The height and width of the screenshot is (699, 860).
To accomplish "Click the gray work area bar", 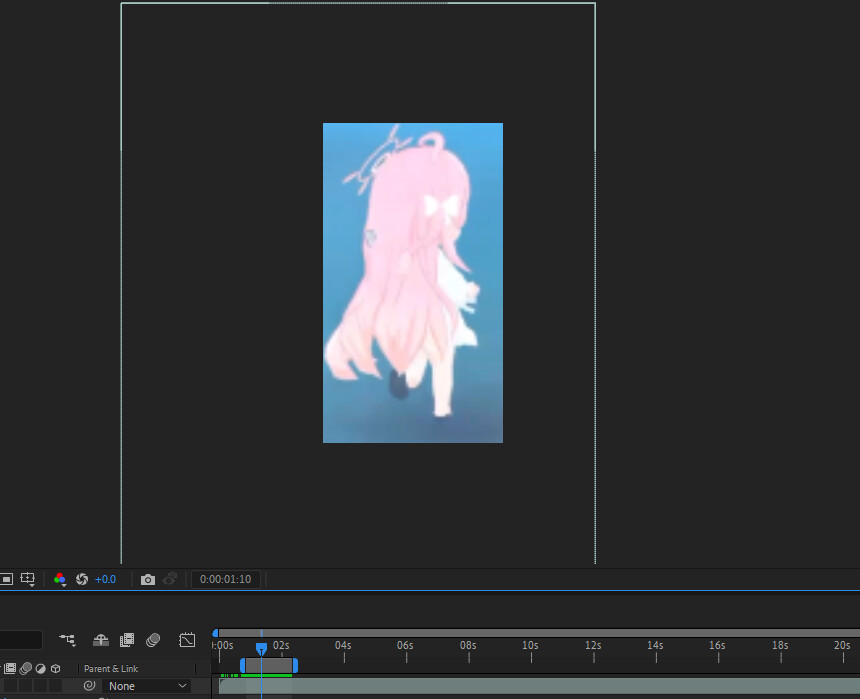I will coord(269,666).
